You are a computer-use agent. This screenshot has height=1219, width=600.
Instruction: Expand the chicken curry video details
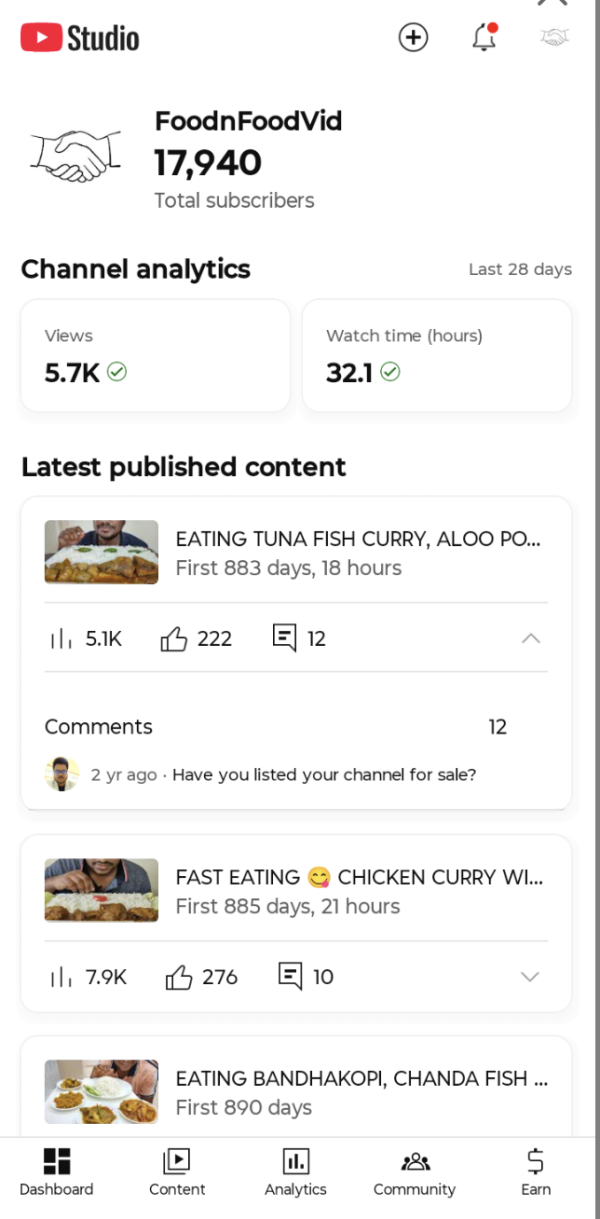coord(531,977)
